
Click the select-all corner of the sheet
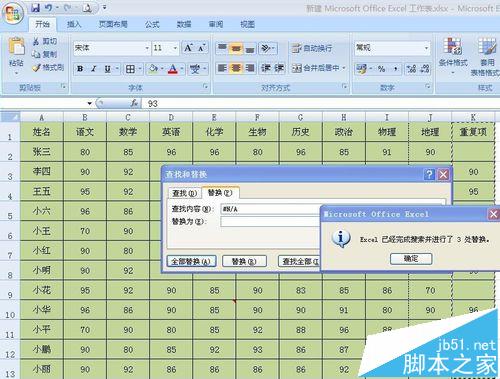coord(10,117)
